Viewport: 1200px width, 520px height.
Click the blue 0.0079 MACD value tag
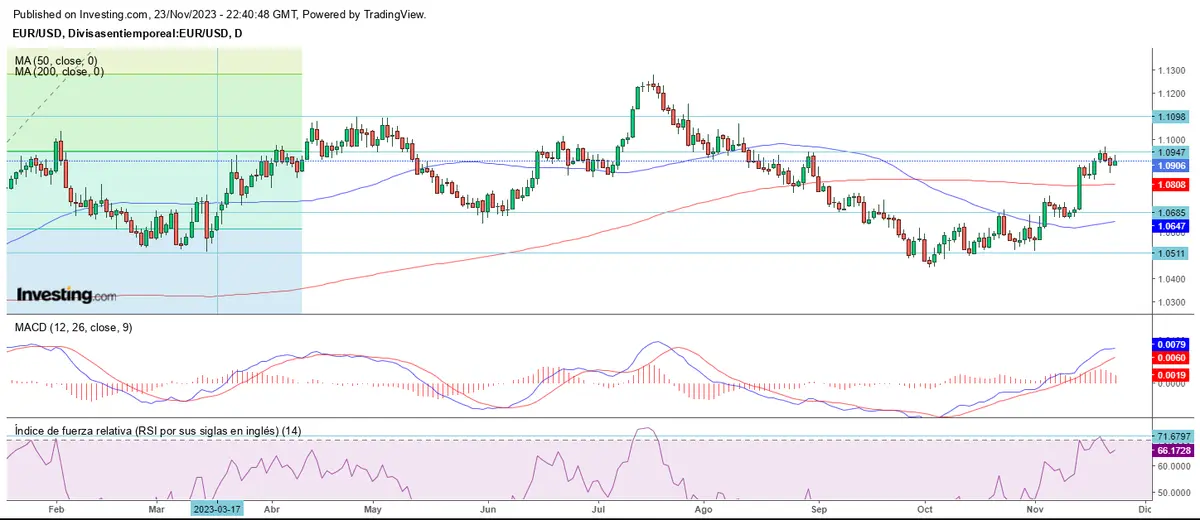click(1170, 344)
